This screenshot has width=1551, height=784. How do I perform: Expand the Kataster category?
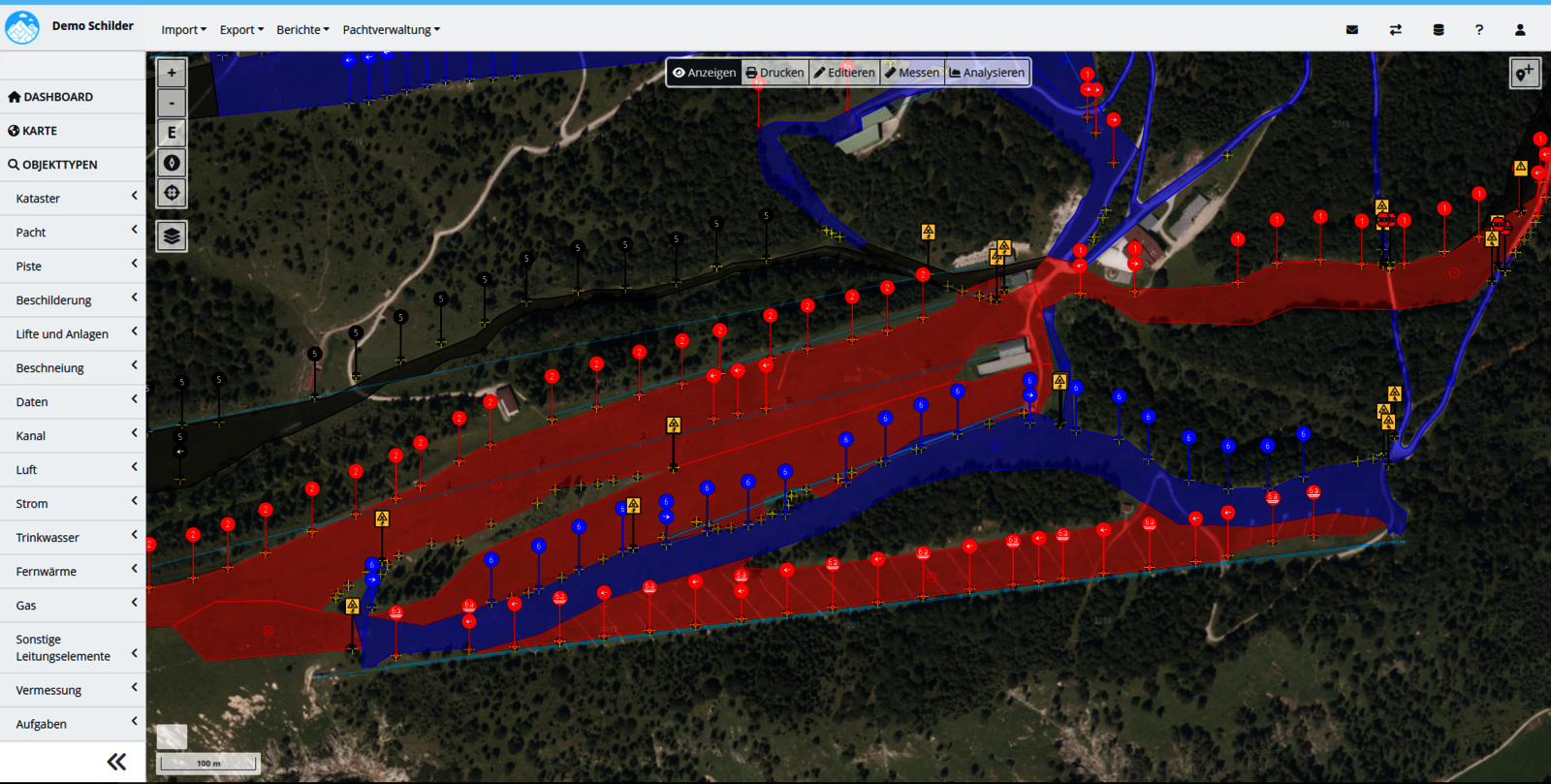click(x=73, y=199)
